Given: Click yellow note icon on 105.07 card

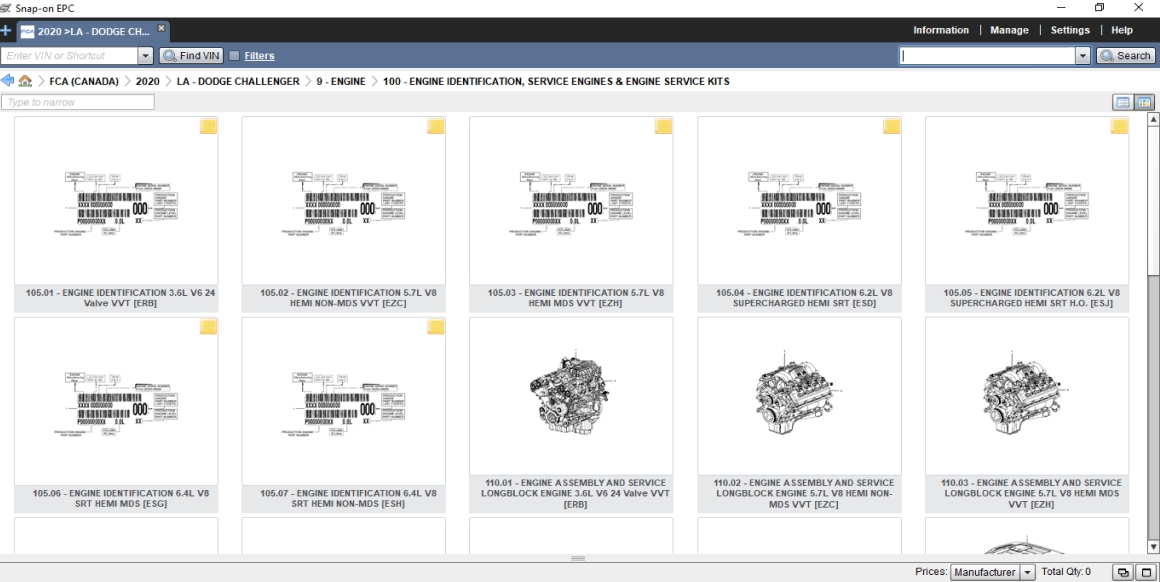Looking at the screenshot, I should coord(435,327).
